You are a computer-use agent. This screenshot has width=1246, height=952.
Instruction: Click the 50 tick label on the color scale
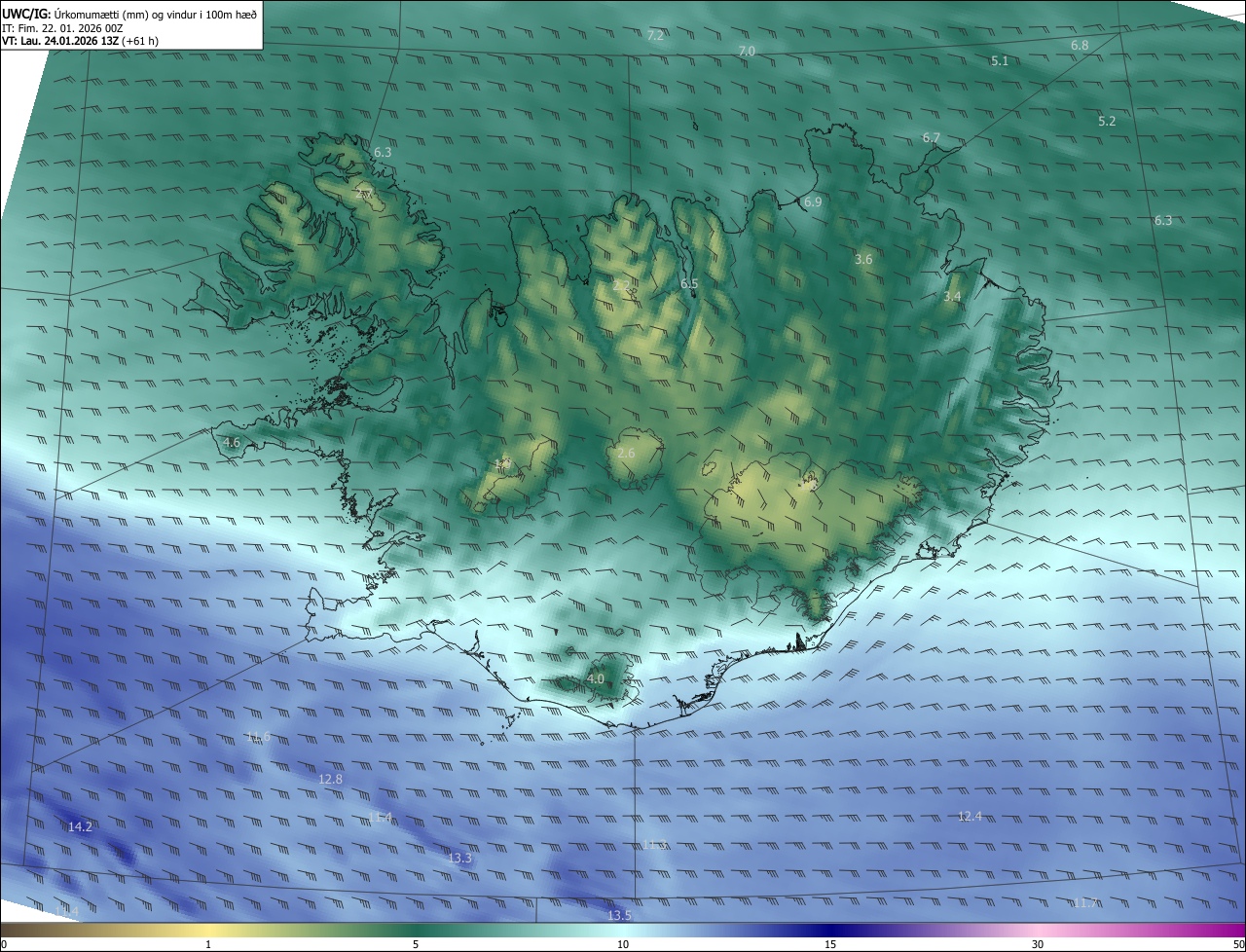point(1238,944)
